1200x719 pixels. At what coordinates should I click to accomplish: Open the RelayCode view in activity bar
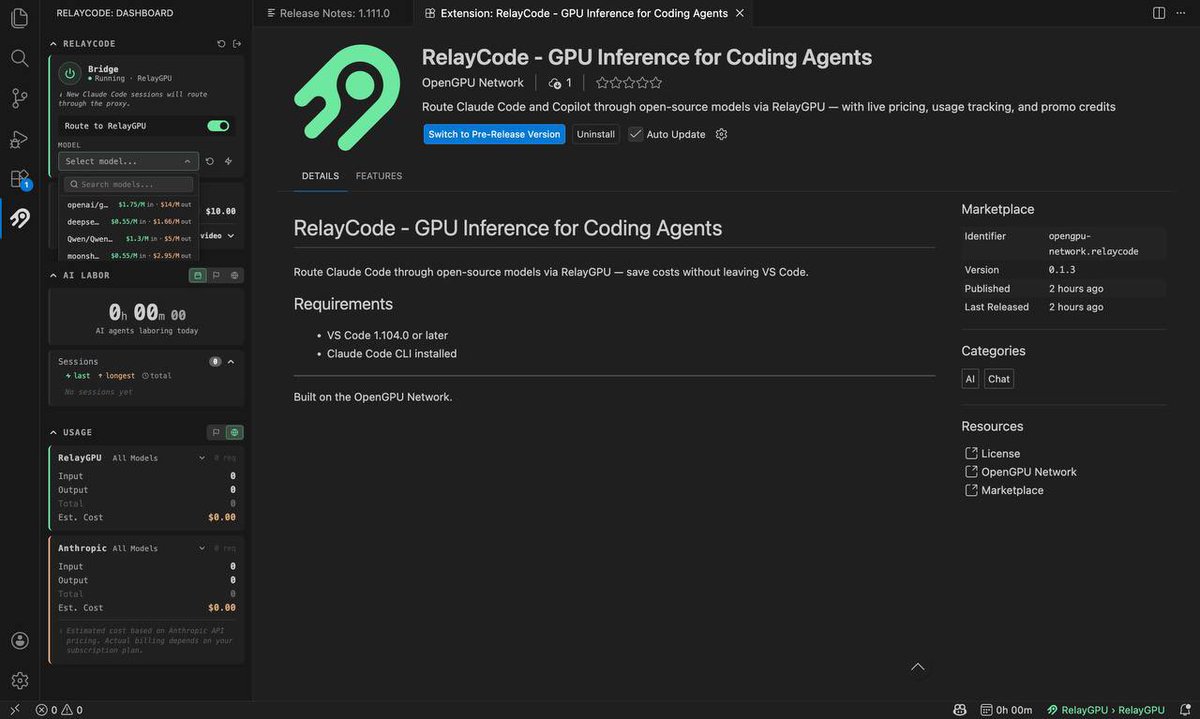point(19,218)
